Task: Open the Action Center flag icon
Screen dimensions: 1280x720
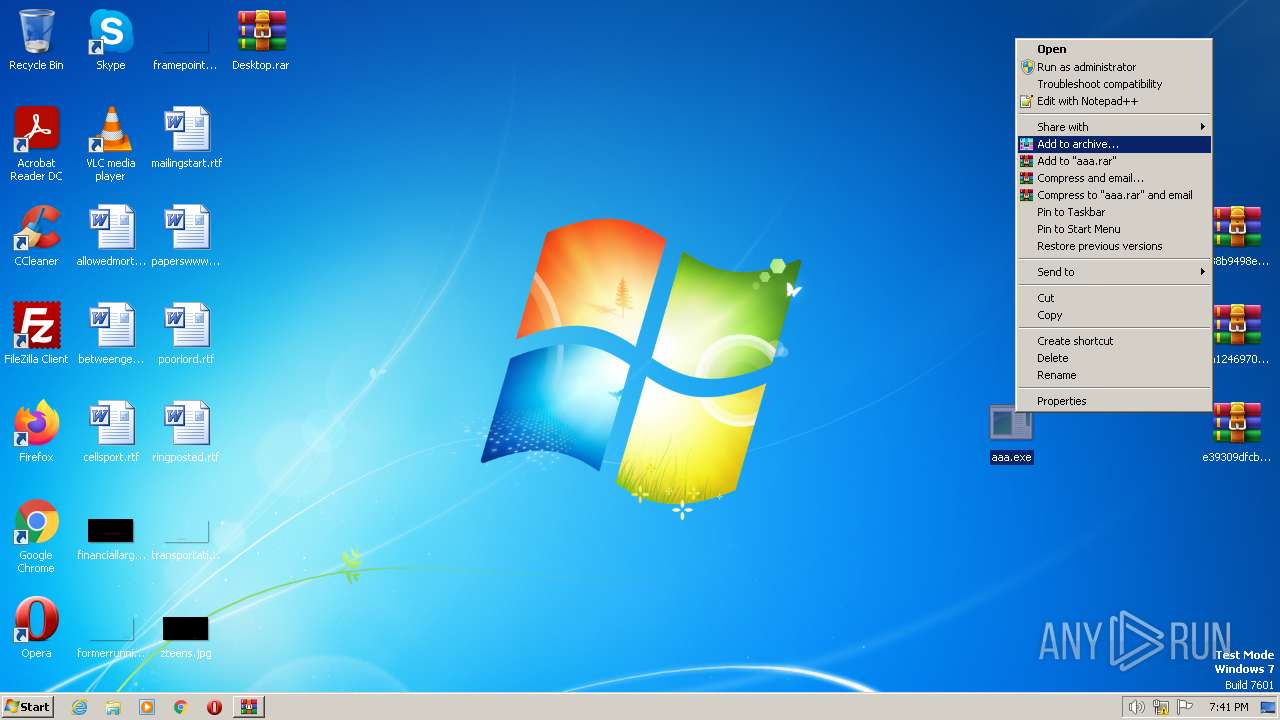Action: tap(1186, 707)
